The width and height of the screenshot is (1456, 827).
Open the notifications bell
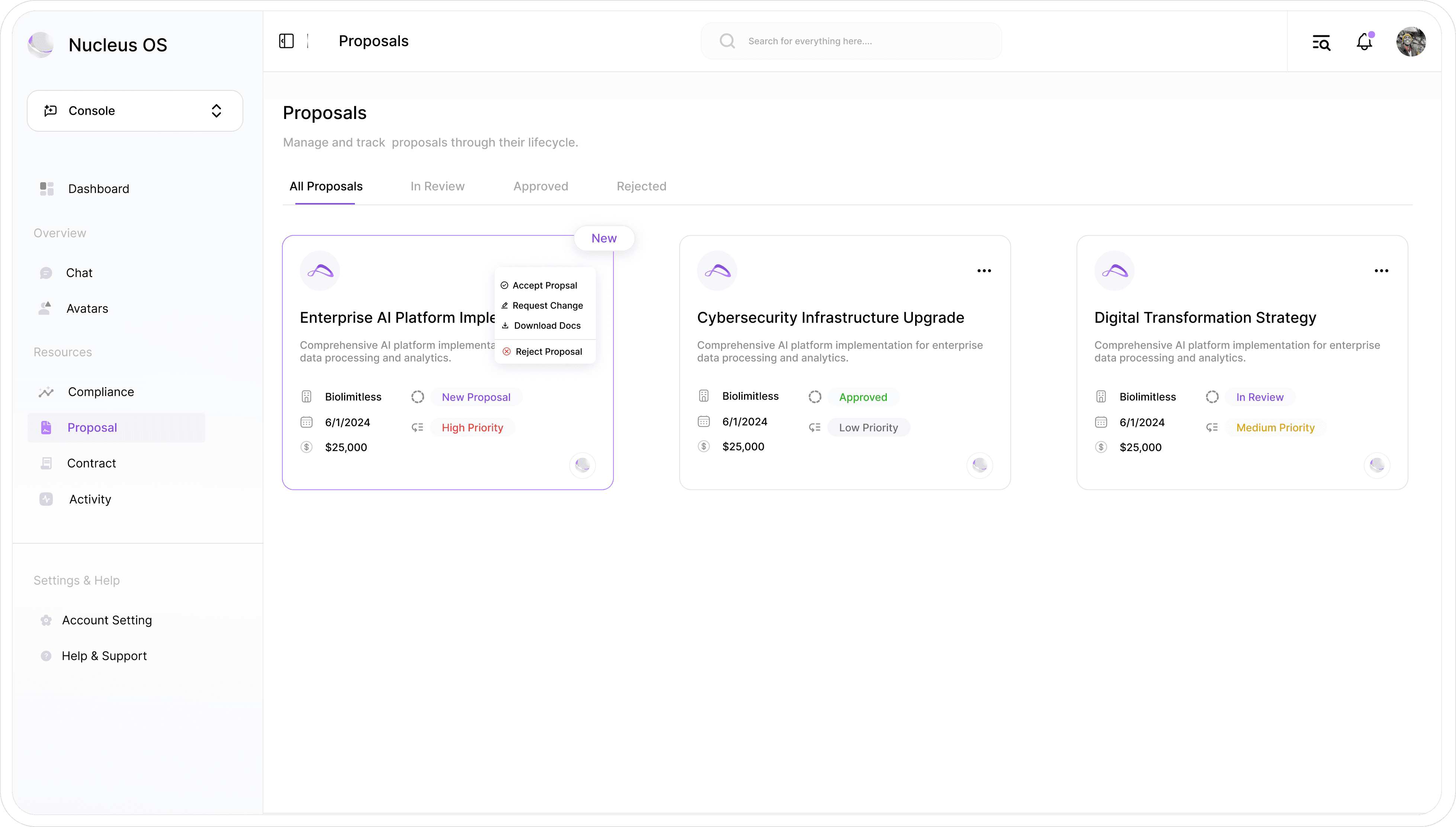pyautogui.click(x=1364, y=42)
